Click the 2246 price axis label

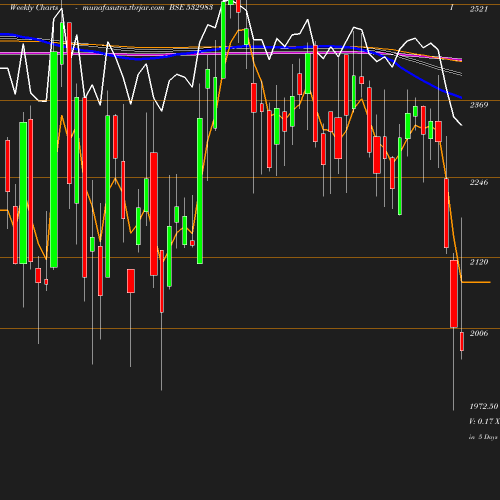(x=479, y=182)
